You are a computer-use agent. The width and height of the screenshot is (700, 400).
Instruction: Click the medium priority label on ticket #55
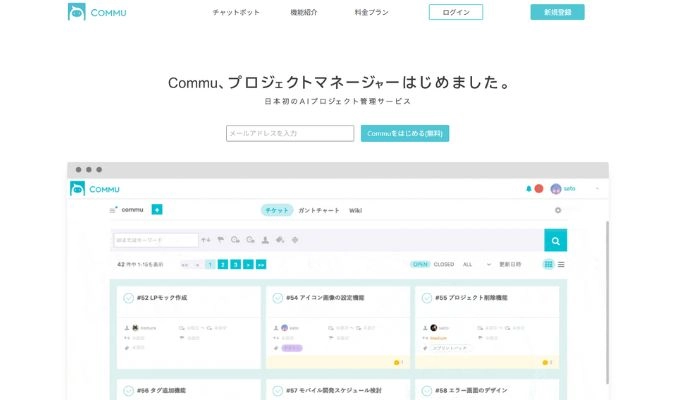click(x=438, y=338)
